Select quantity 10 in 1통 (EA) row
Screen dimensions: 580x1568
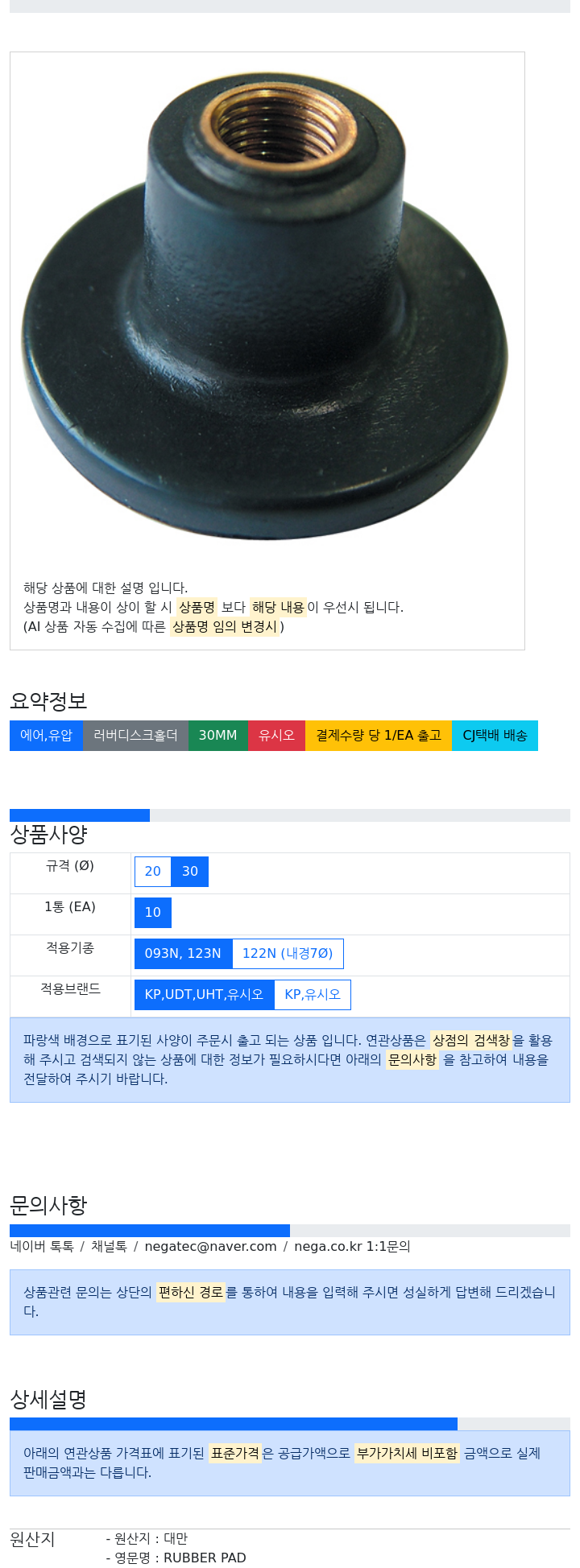[152, 913]
